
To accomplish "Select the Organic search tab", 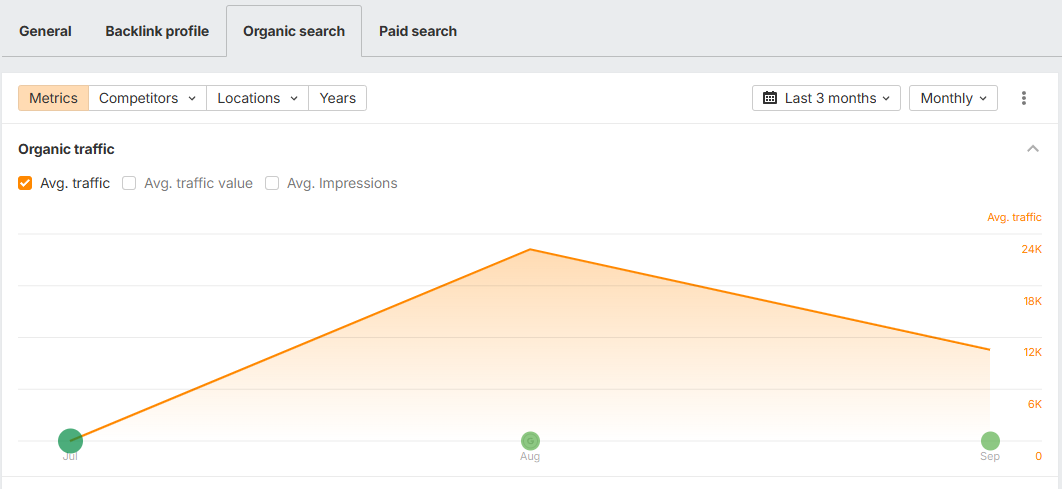I will click(294, 31).
